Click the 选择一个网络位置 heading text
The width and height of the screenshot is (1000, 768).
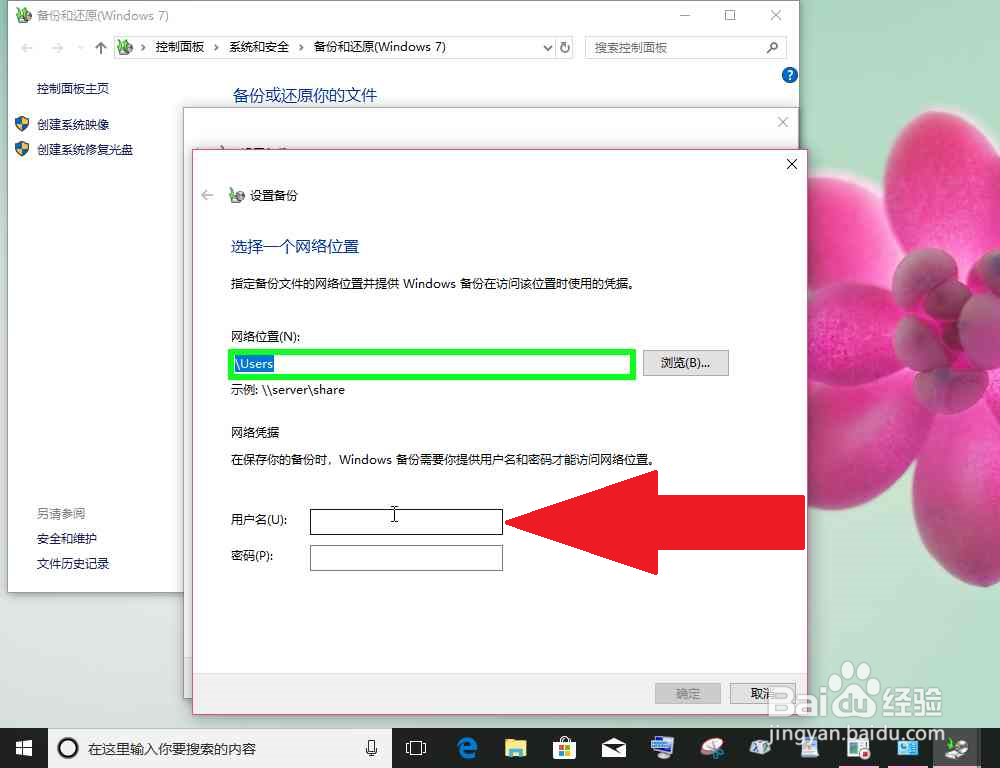[295, 247]
